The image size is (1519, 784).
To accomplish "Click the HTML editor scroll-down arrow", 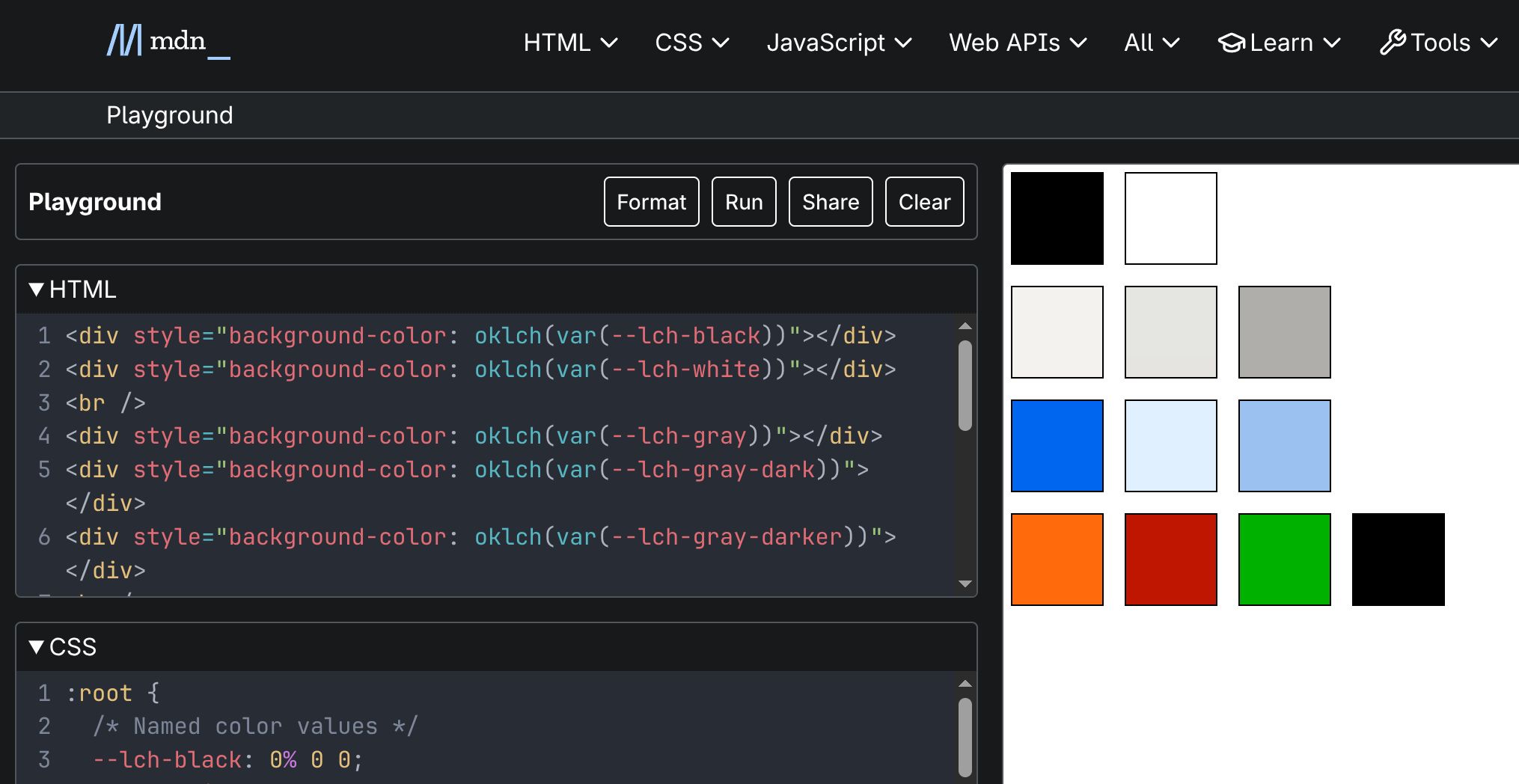I will (x=965, y=584).
